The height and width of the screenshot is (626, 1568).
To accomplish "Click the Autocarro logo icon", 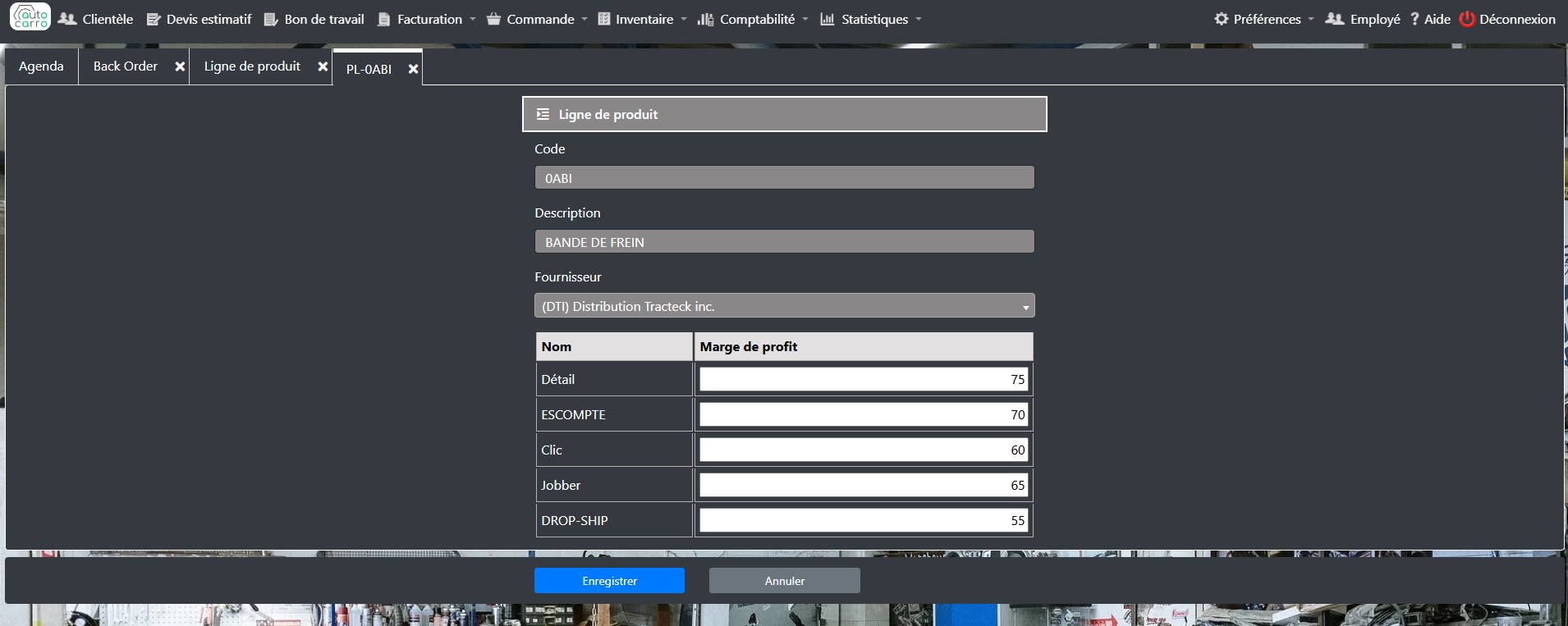I will click(x=30, y=17).
